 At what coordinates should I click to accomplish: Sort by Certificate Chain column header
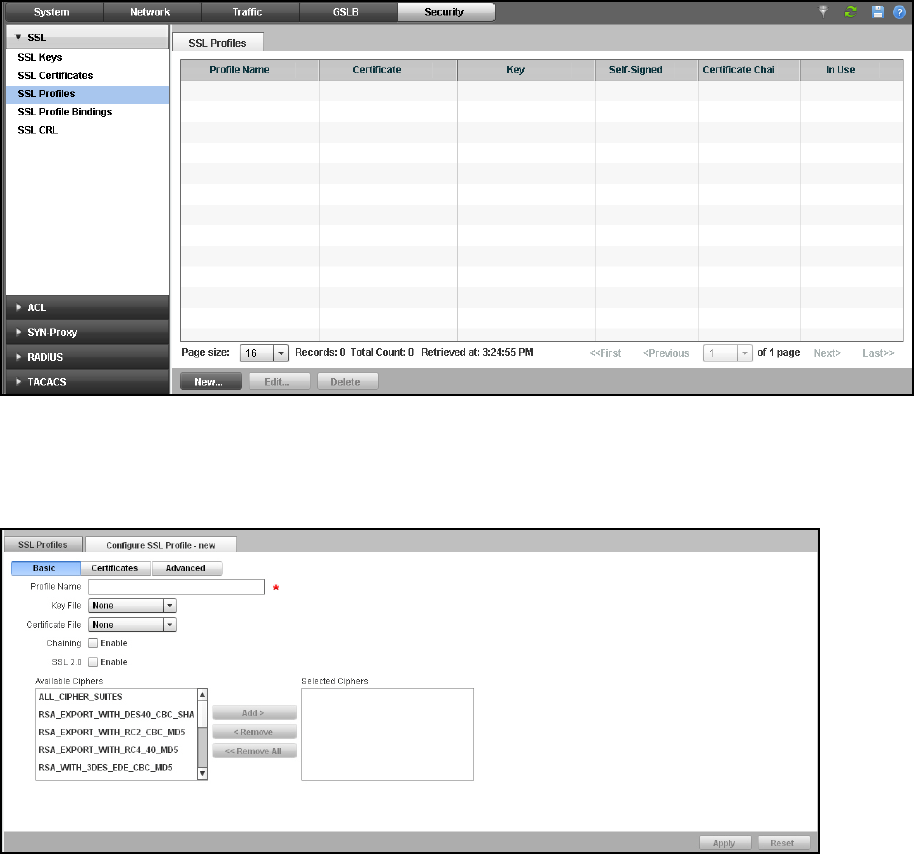[x=748, y=70]
